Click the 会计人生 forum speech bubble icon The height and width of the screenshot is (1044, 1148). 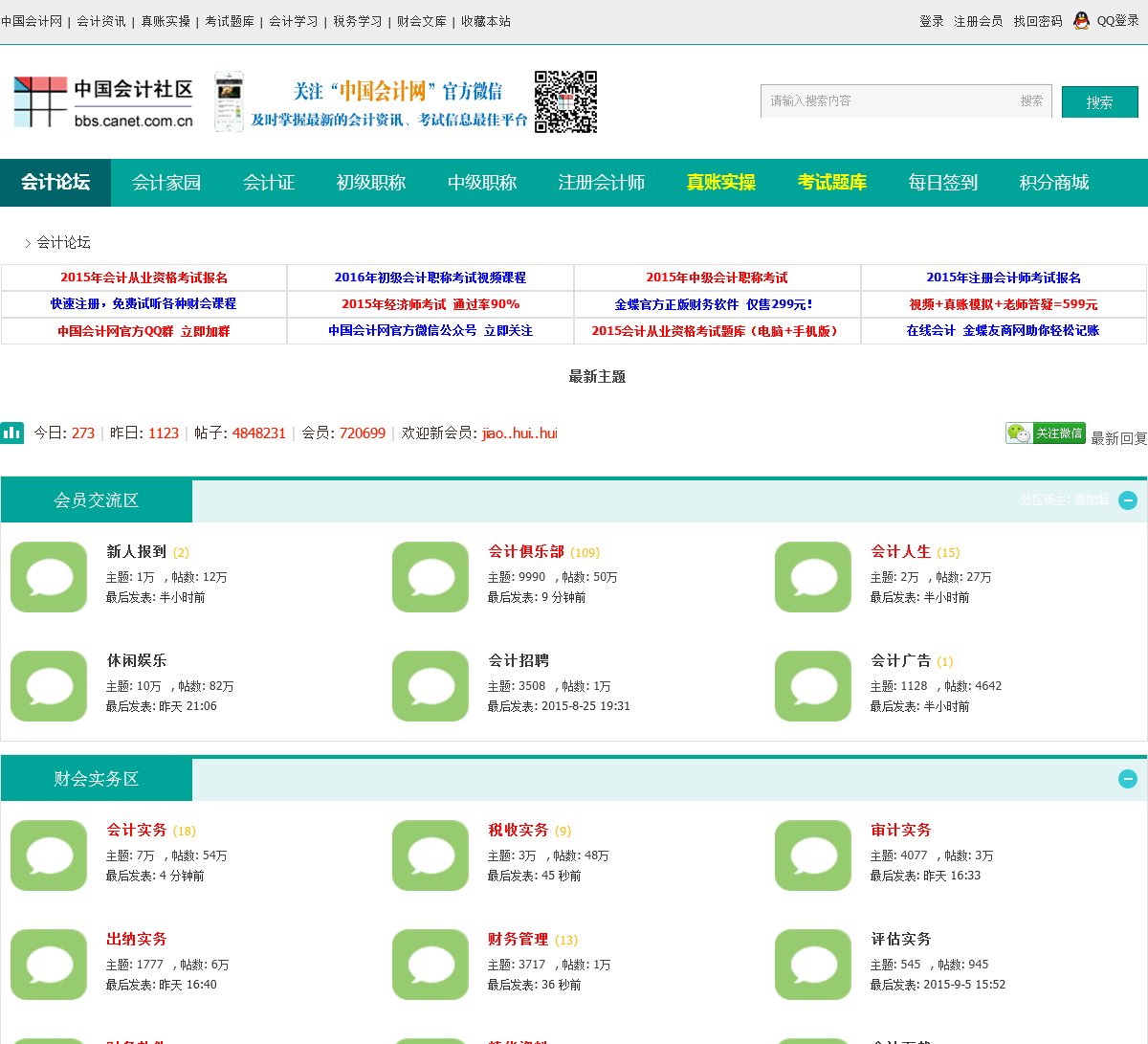click(x=813, y=577)
